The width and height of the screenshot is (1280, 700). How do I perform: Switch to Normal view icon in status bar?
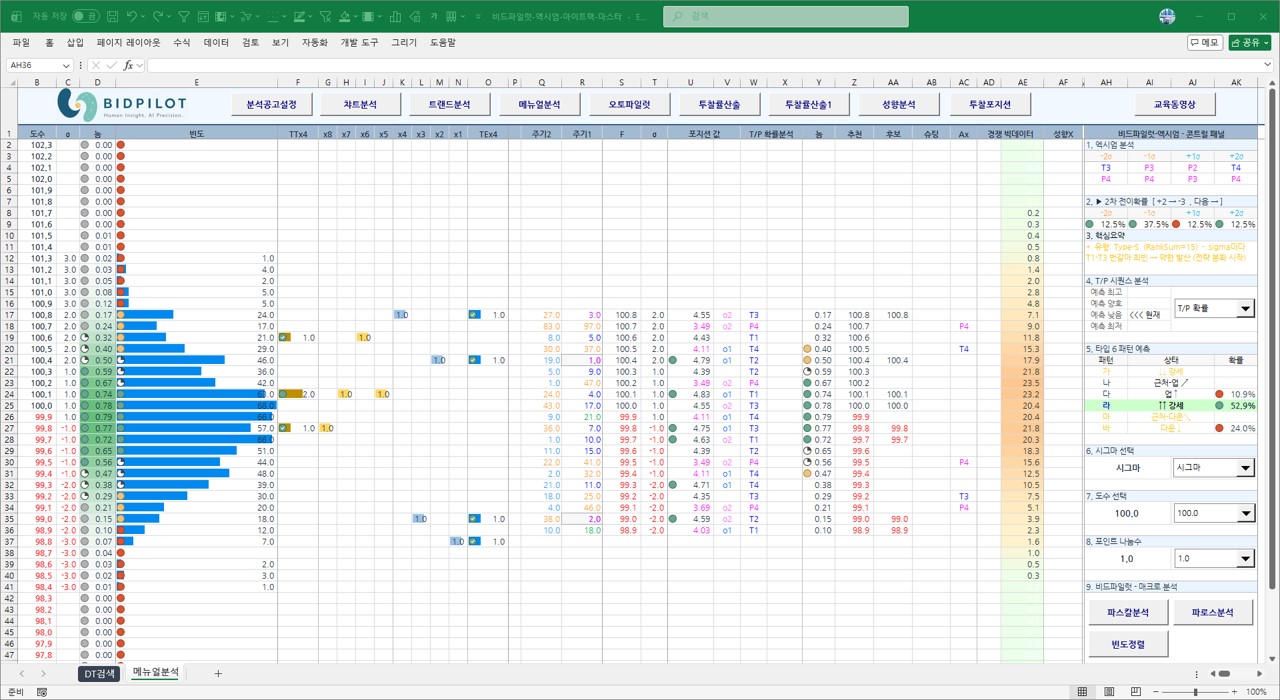point(1082,692)
